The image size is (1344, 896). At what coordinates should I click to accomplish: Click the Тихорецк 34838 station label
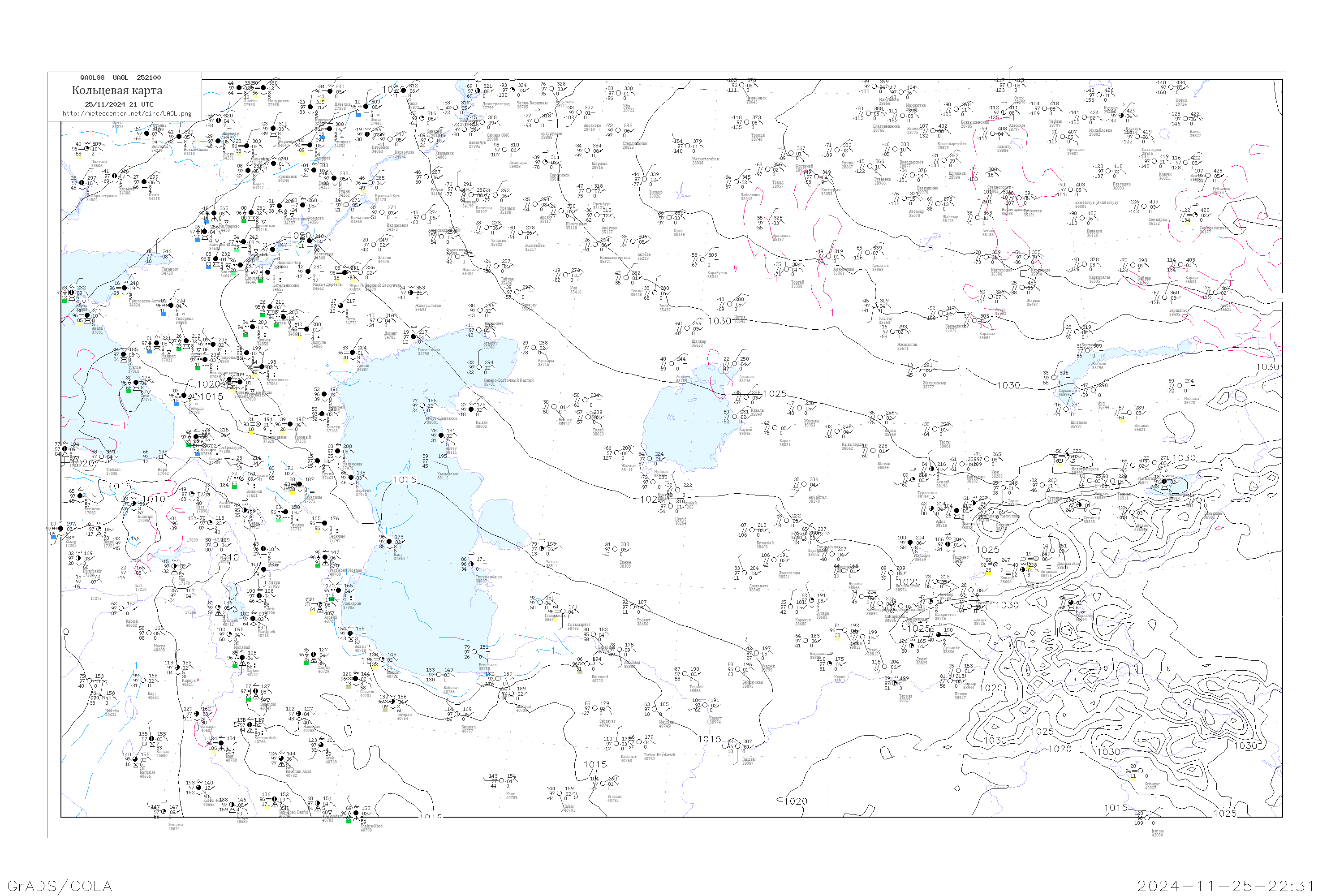tap(184, 320)
